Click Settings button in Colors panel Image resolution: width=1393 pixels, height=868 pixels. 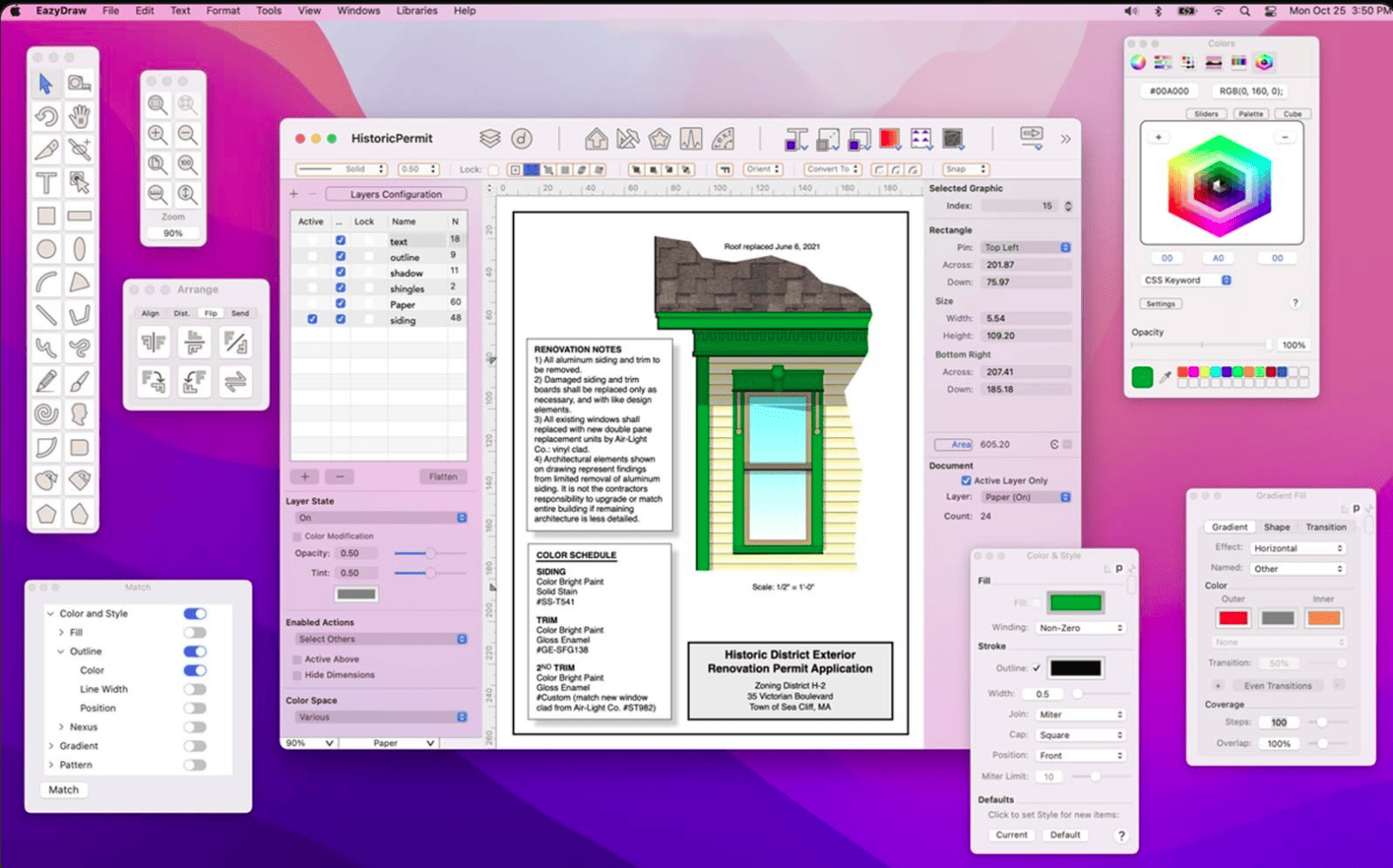(x=1160, y=304)
